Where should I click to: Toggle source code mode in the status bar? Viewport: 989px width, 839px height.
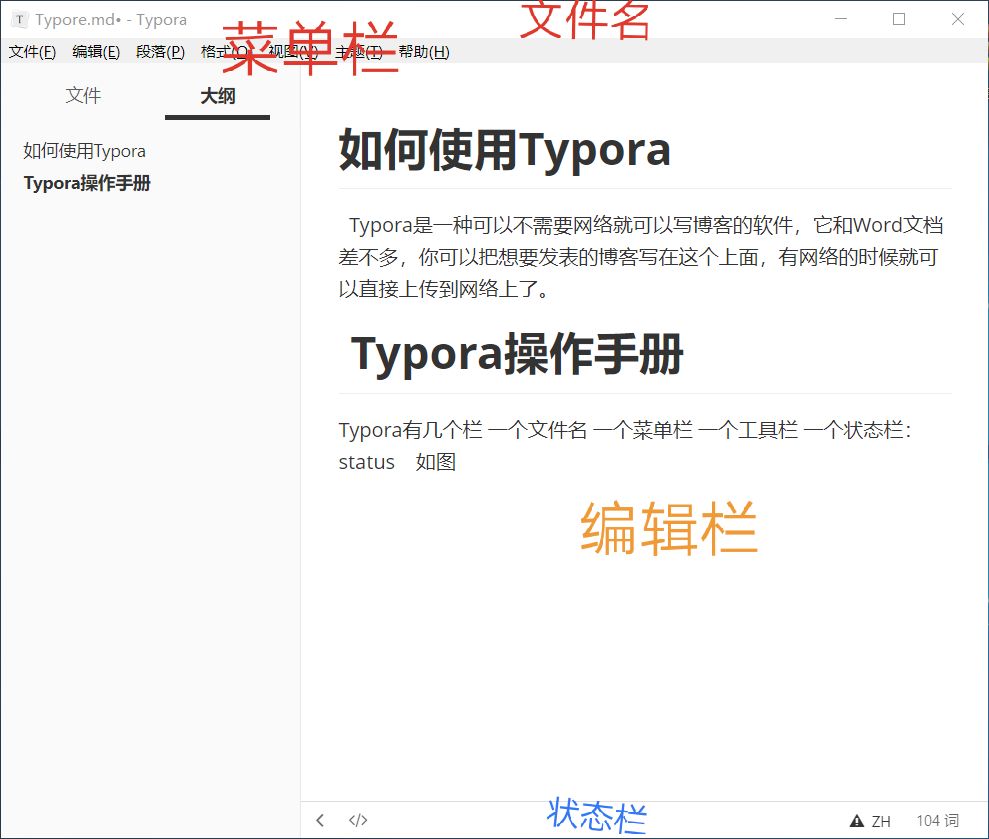click(358, 820)
